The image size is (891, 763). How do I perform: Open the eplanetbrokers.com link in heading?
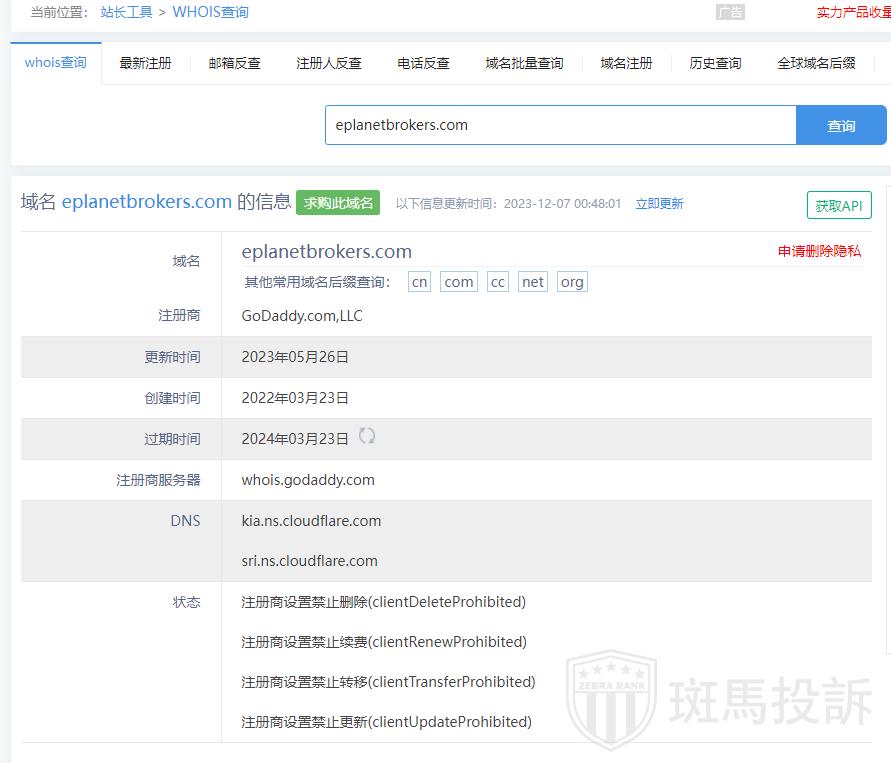[x=147, y=201]
